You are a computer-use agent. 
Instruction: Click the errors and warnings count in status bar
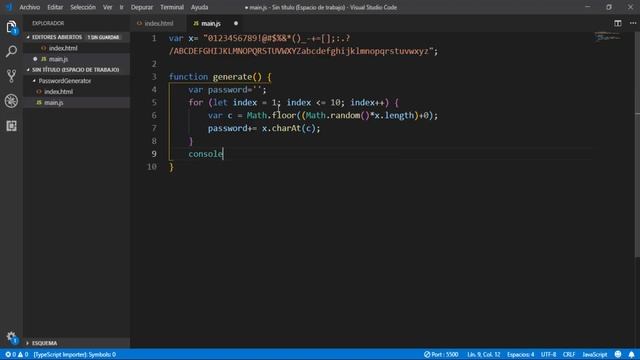[17, 354]
